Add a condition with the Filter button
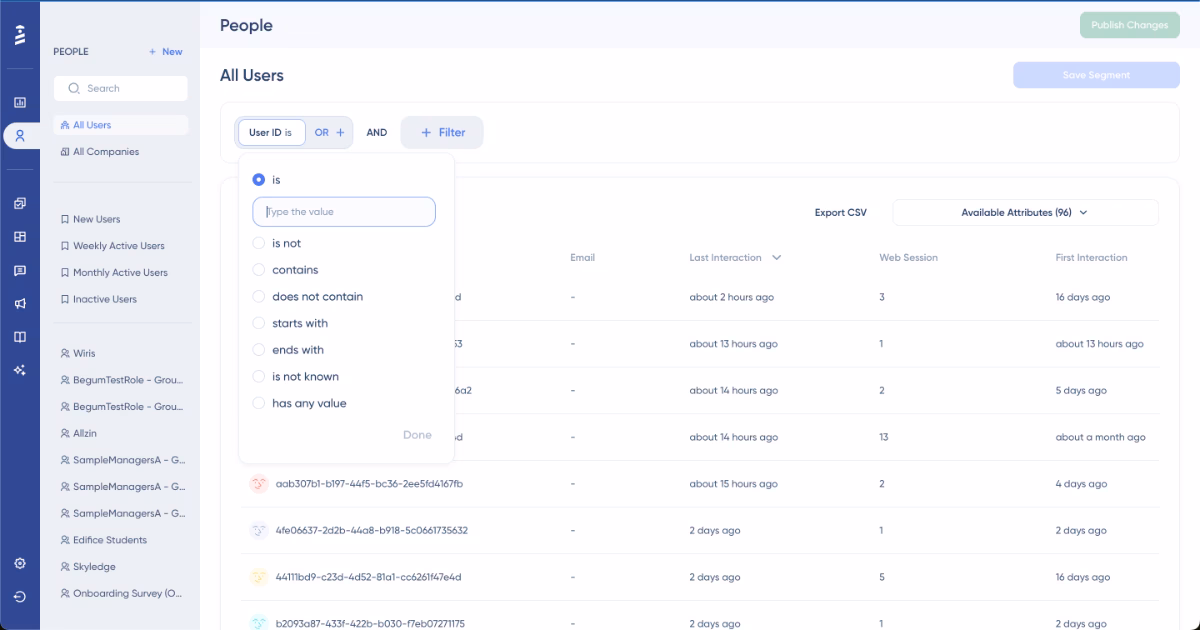The image size is (1200, 630). click(x=442, y=133)
